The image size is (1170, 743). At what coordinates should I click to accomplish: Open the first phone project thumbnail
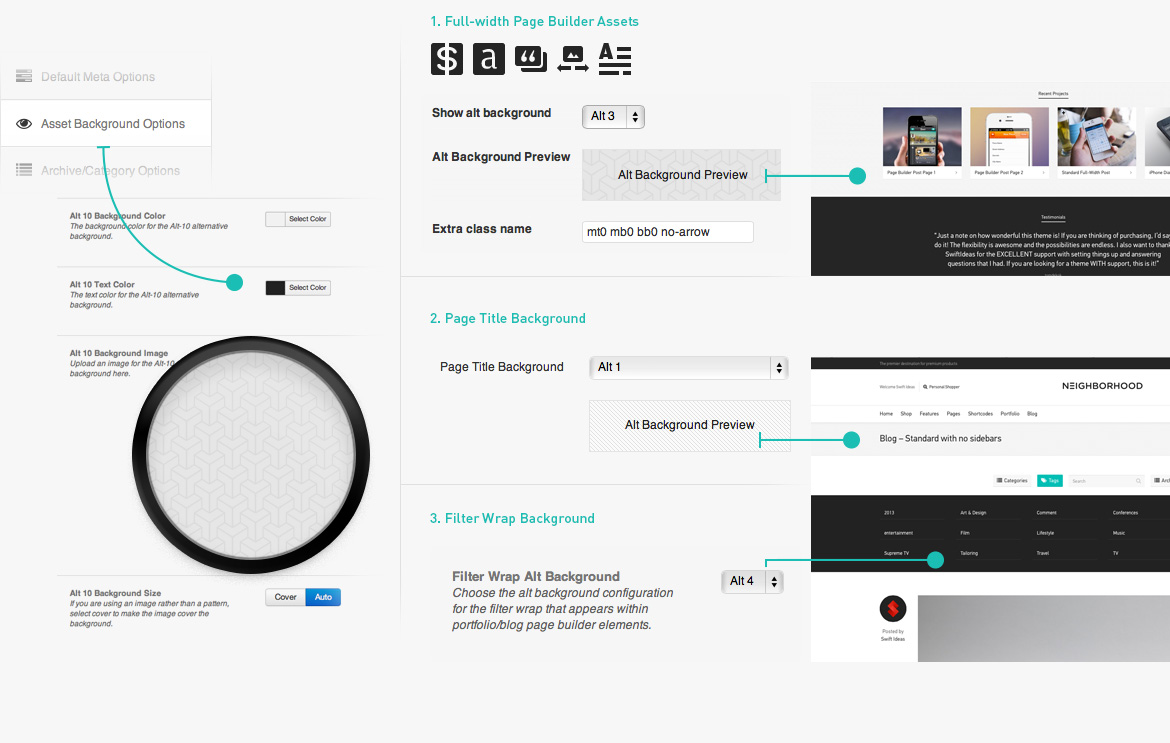point(922,137)
